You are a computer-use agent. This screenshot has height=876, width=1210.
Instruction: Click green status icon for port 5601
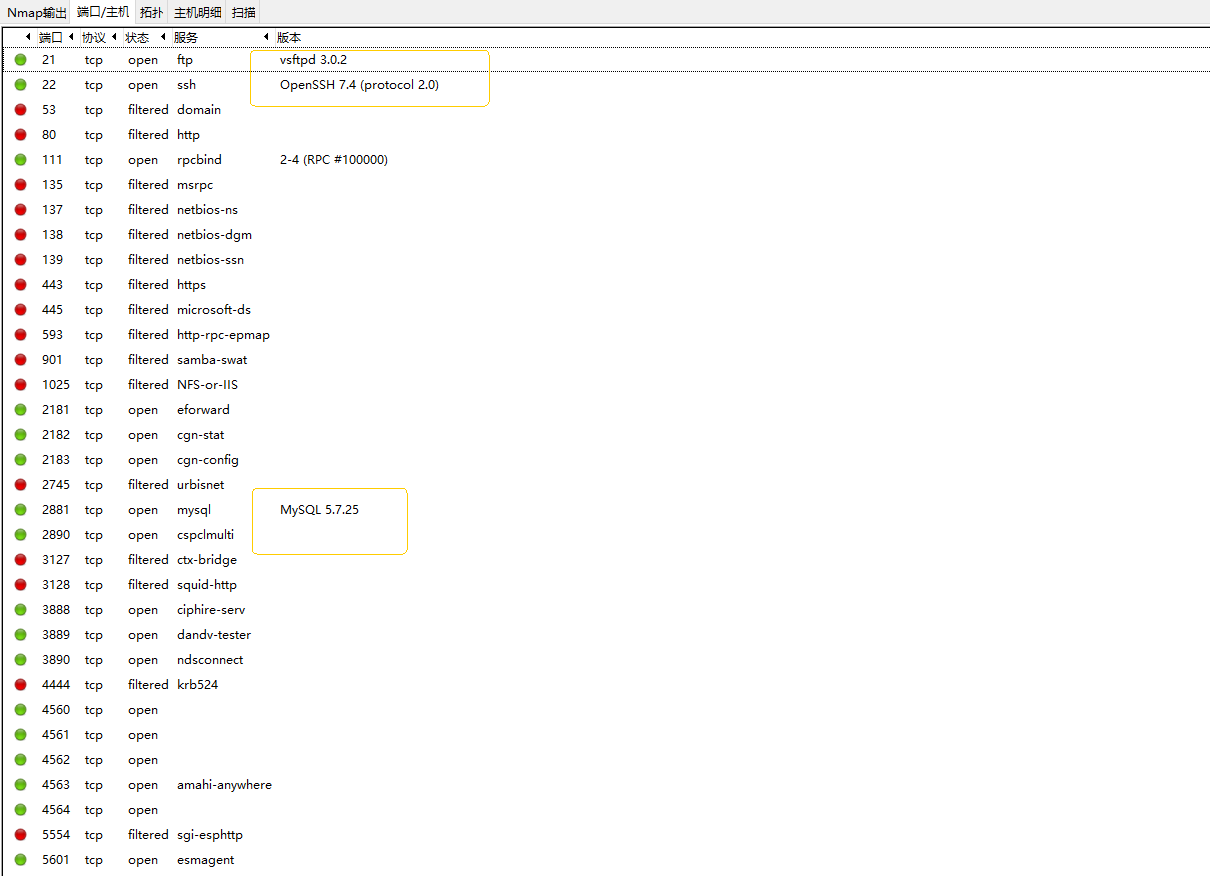[21, 860]
